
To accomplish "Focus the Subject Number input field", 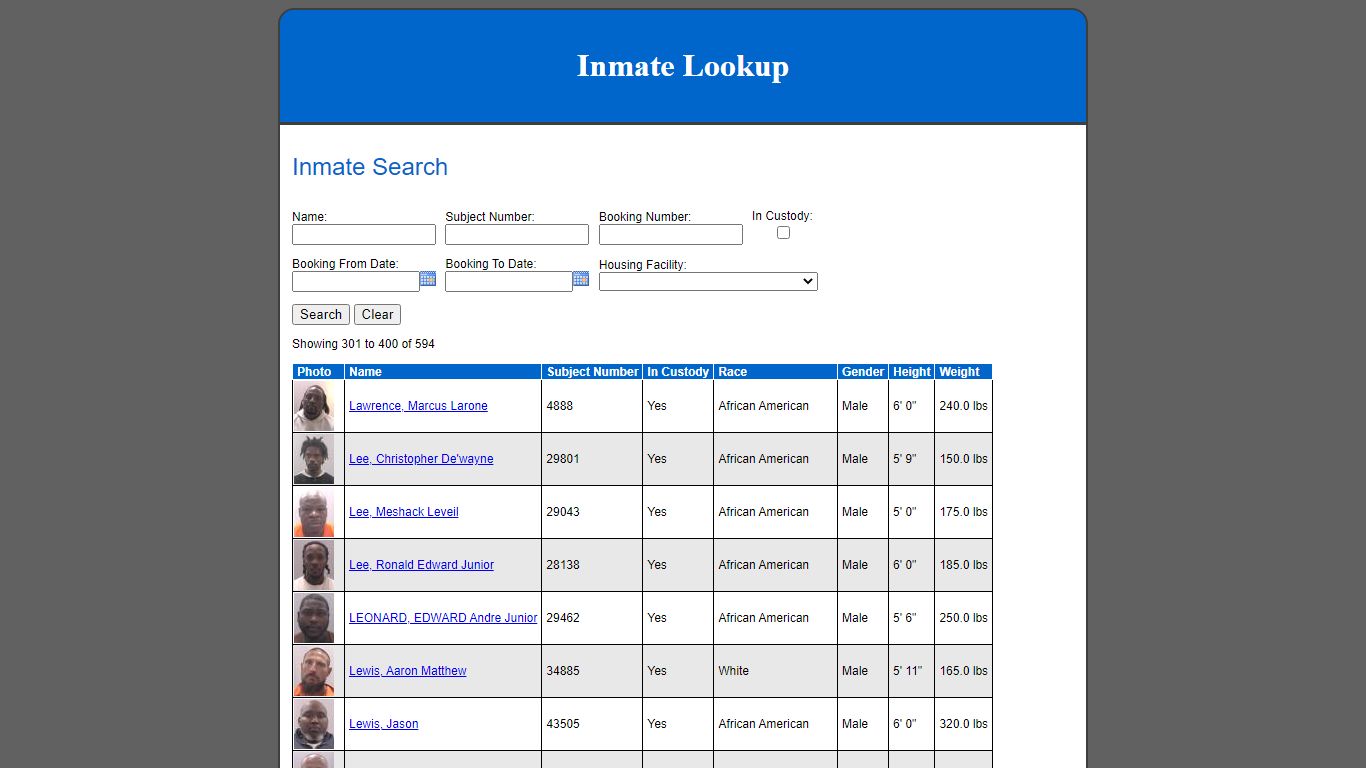I will click(517, 234).
